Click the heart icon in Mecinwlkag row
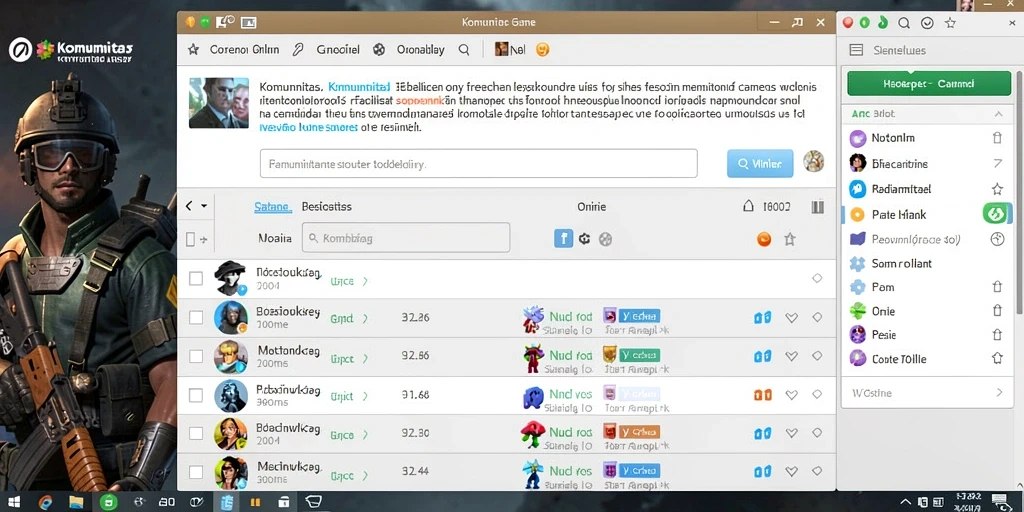This screenshot has width=1024, height=512. pyautogui.click(x=792, y=472)
